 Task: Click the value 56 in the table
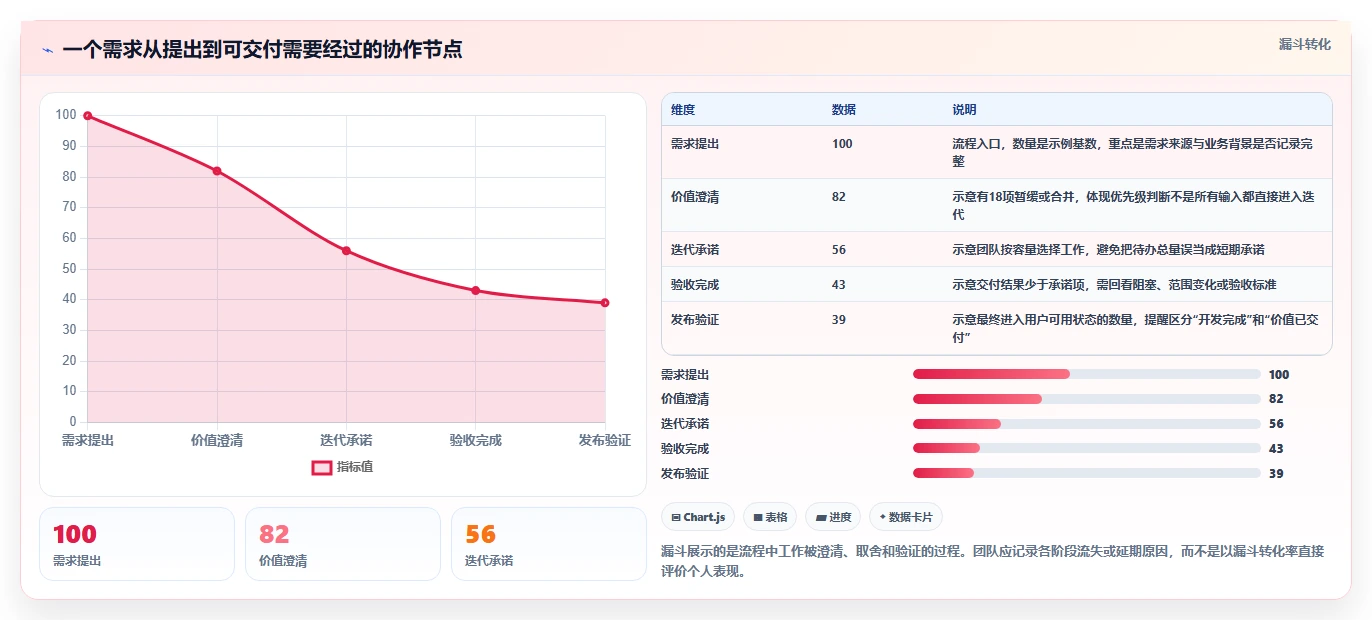[839, 250]
